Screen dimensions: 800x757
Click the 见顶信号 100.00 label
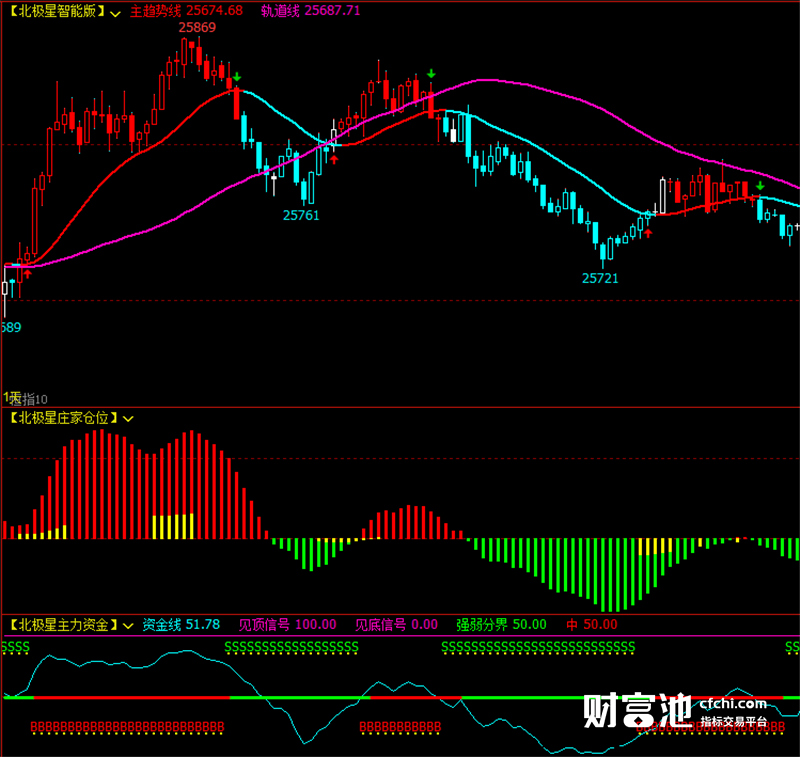(287, 624)
